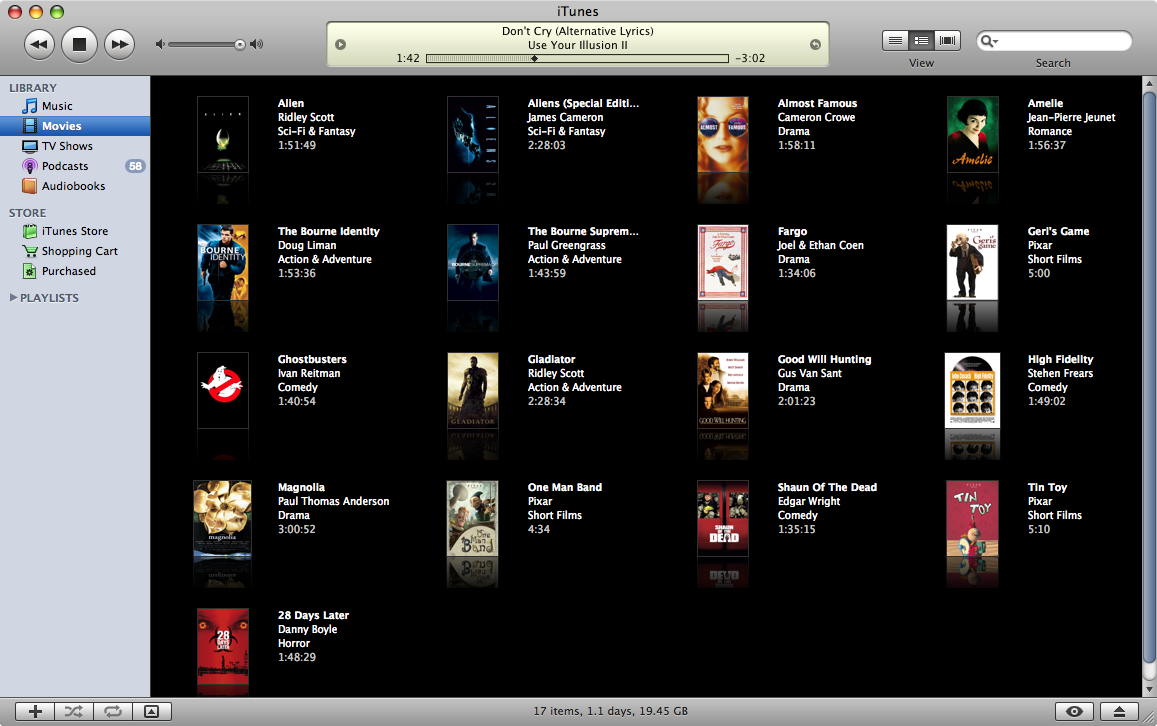This screenshot has width=1157, height=726.
Task: Switch to list view
Action: (x=895, y=41)
